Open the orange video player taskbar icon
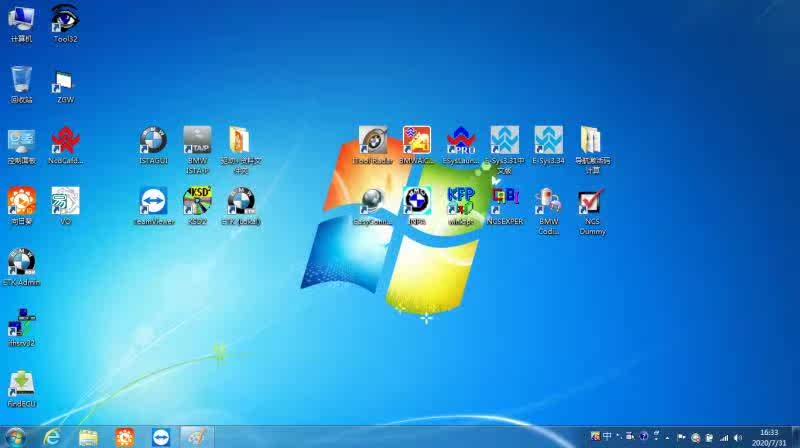 click(x=125, y=437)
